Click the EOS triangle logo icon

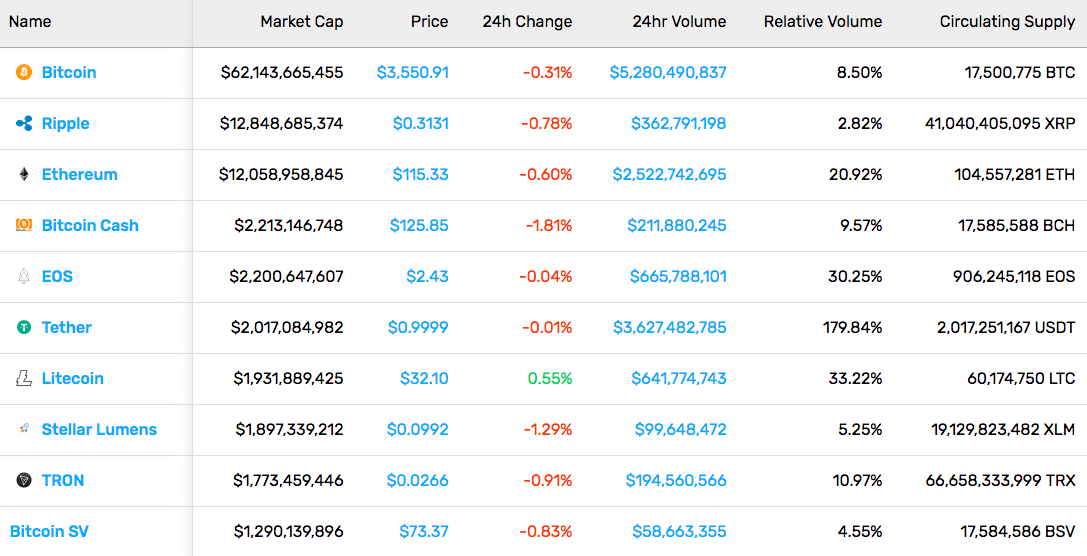(24, 276)
